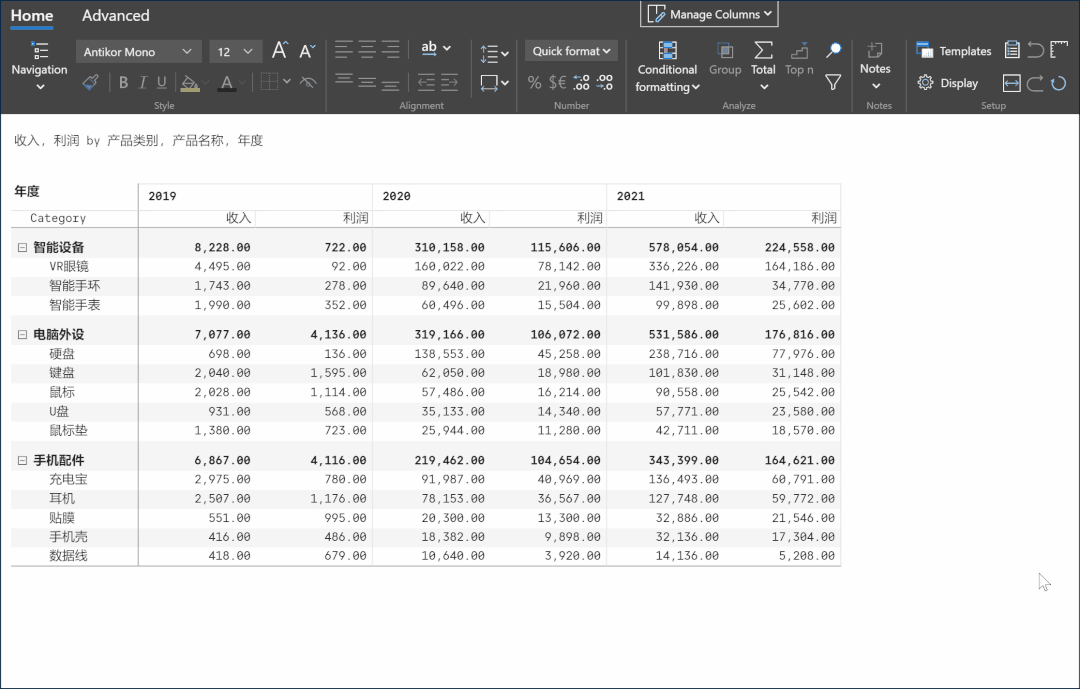Collapse the 智能设备 category row

(22, 247)
